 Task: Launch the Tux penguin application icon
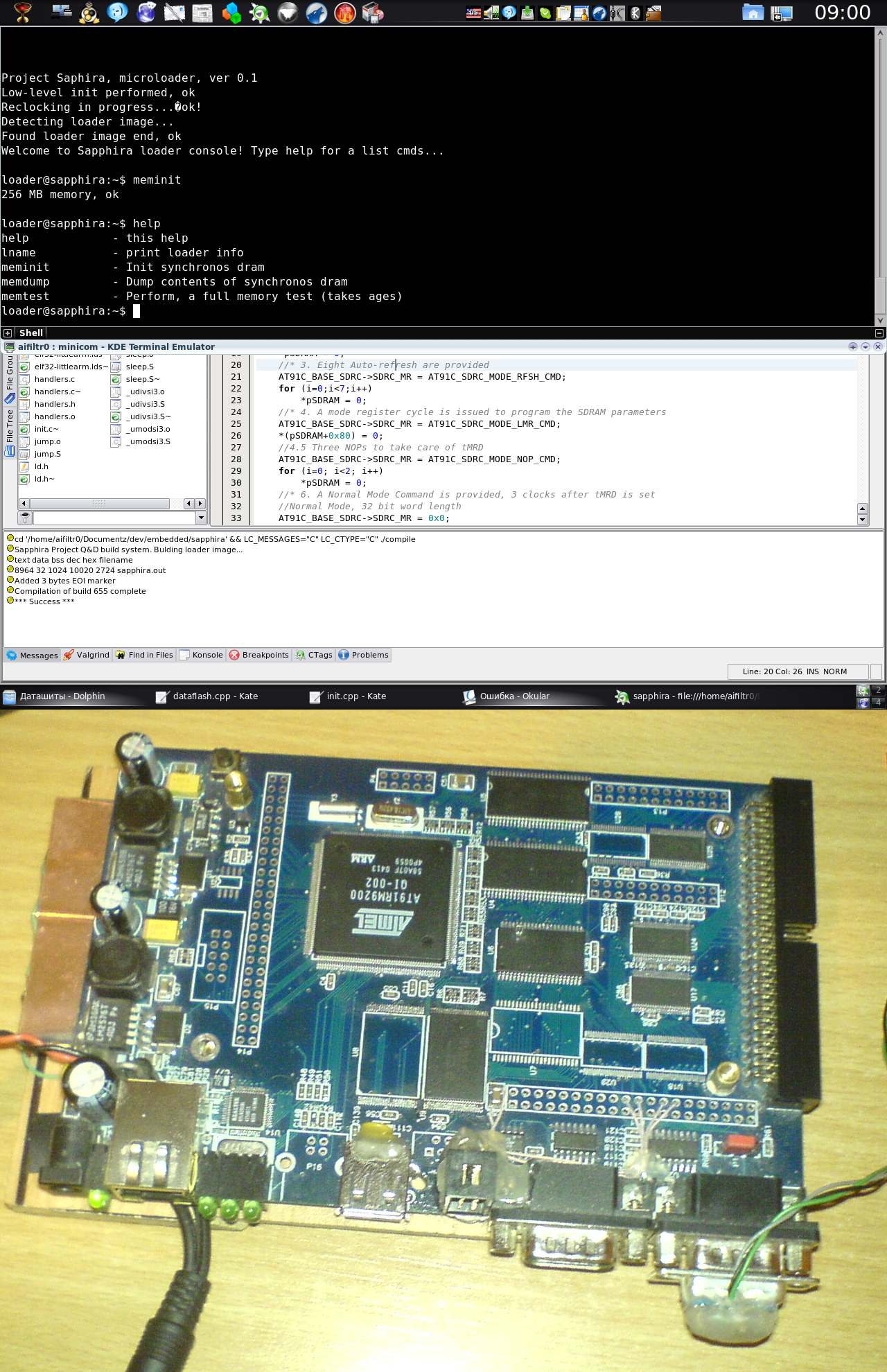point(89,12)
